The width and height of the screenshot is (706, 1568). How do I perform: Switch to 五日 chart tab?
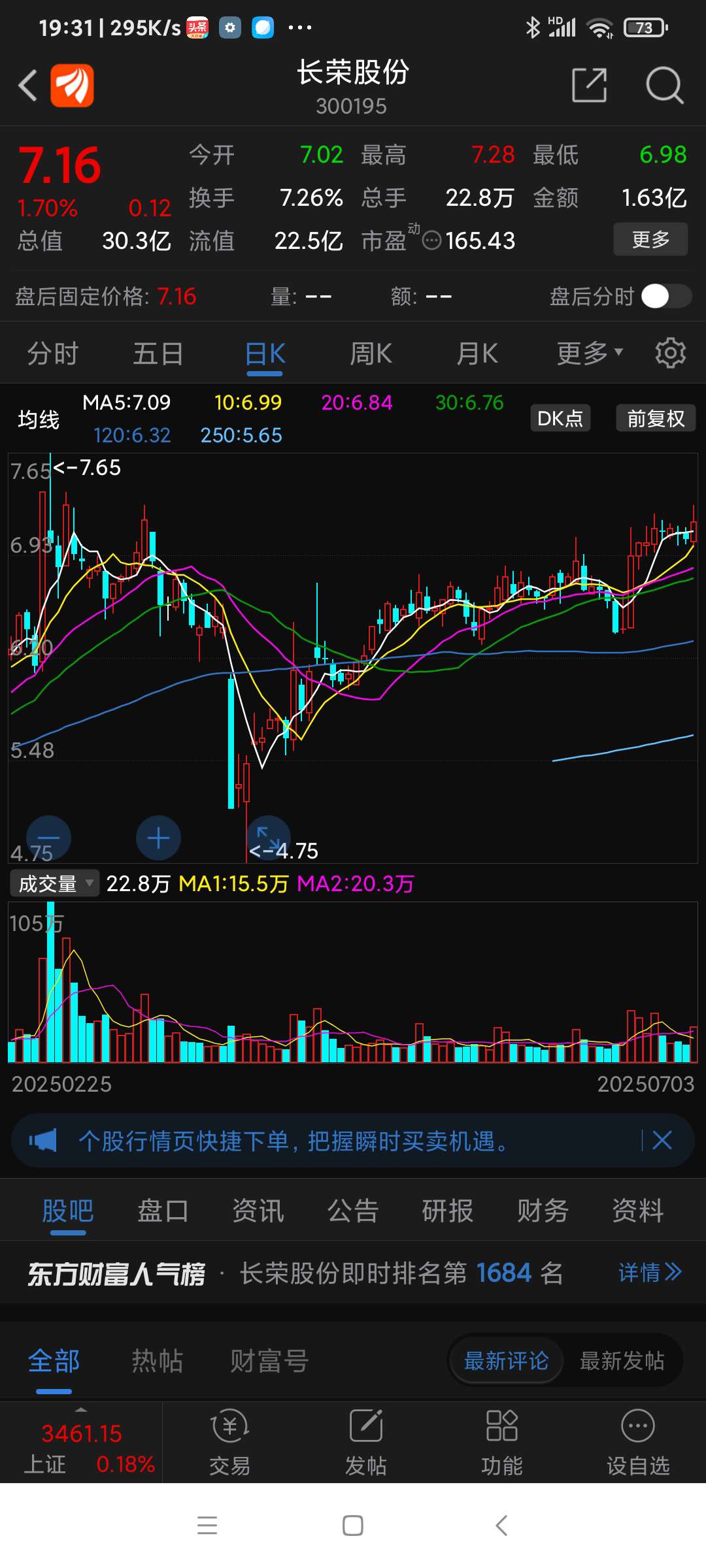(158, 353)
